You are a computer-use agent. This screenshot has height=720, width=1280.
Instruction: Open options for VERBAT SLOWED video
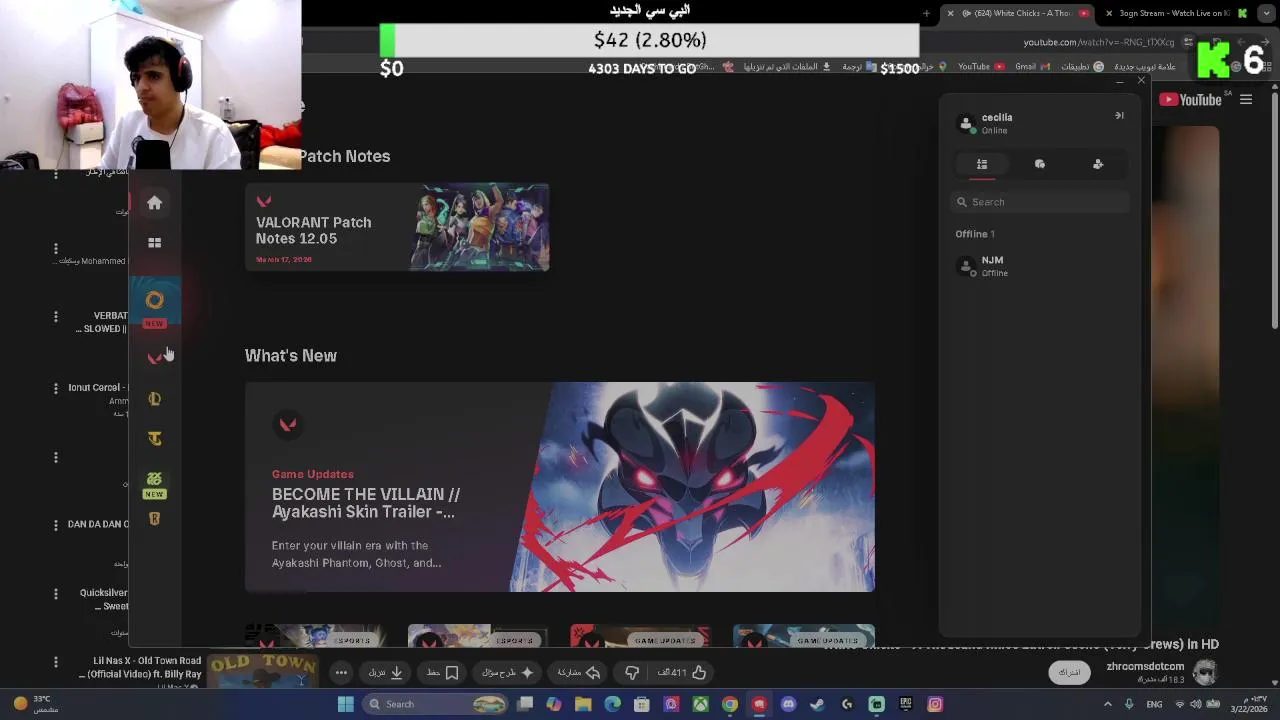point(56,317)
